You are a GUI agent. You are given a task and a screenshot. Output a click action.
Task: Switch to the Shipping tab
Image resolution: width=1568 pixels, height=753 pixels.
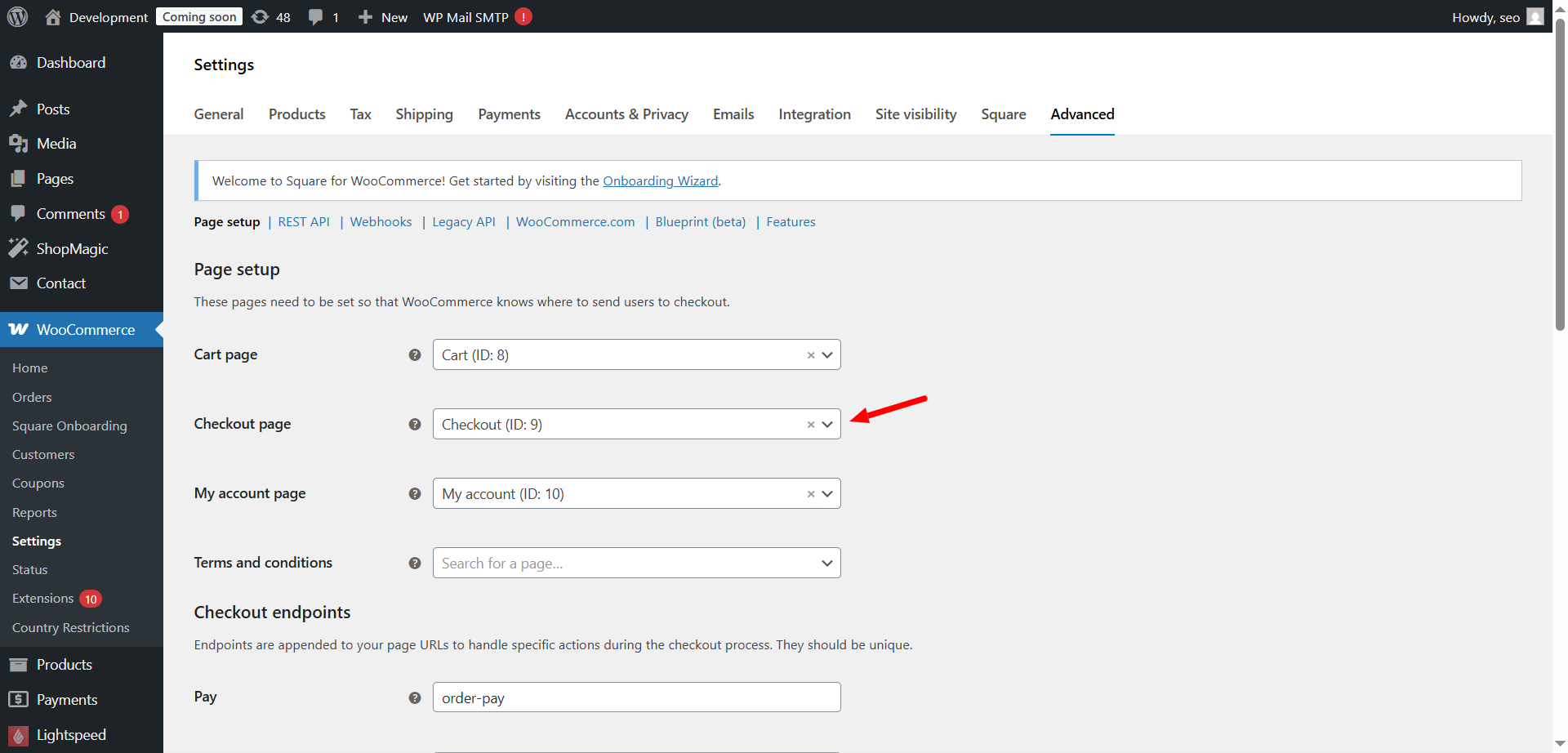pos(424,114)
